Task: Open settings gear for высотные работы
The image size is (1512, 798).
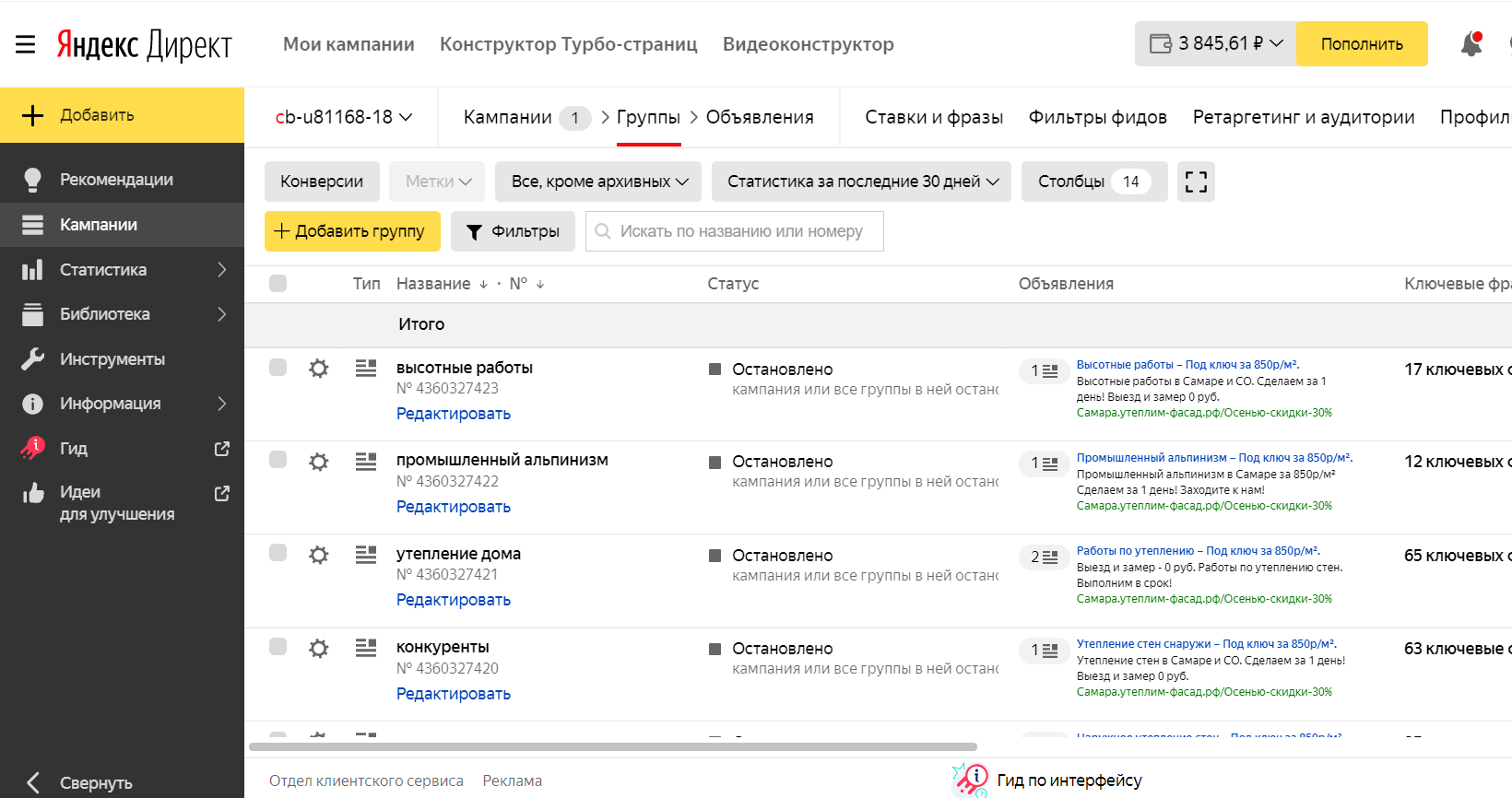Action: (319, 369)
